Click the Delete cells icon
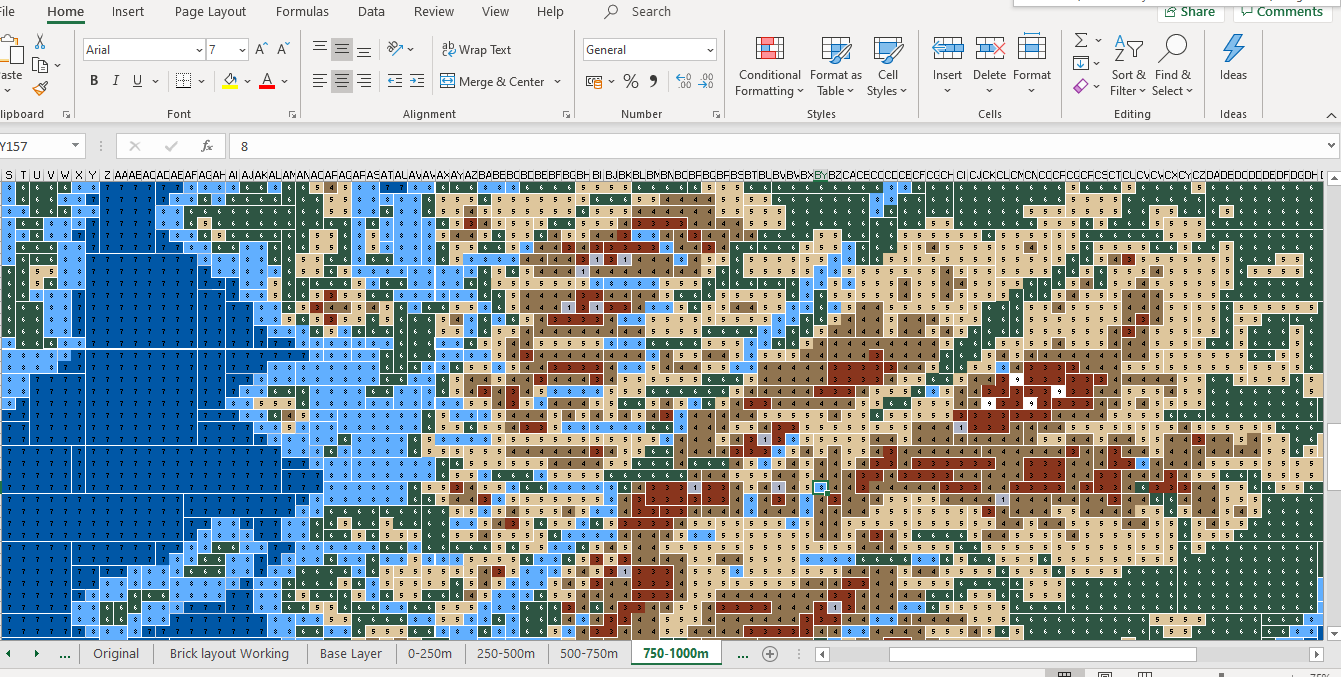This screenshot has width=1341, height=677. pos(989,48)
